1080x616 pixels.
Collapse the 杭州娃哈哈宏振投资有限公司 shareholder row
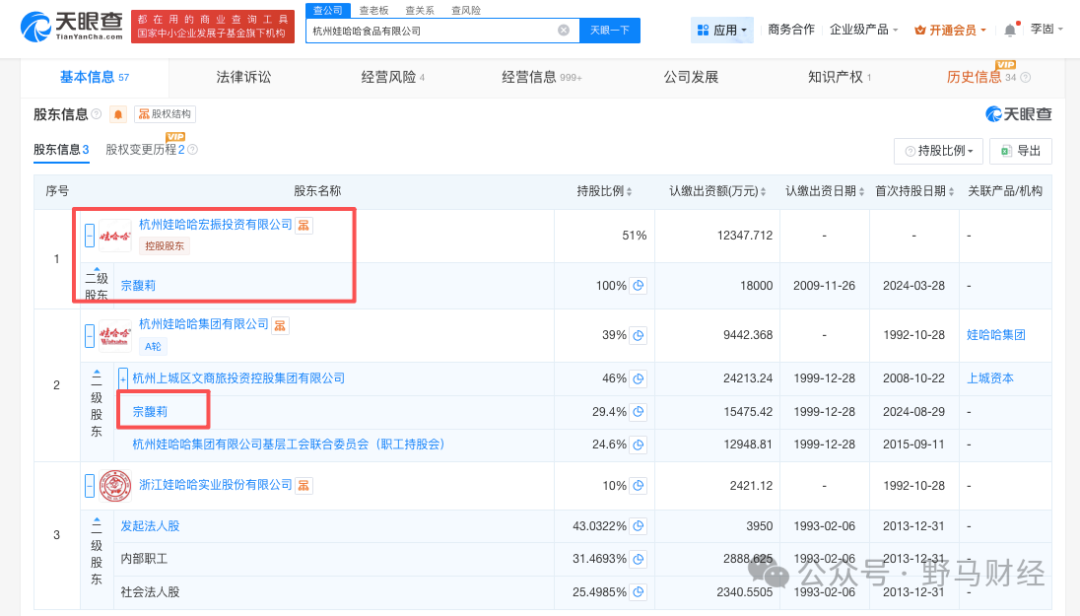pos(90,236)
